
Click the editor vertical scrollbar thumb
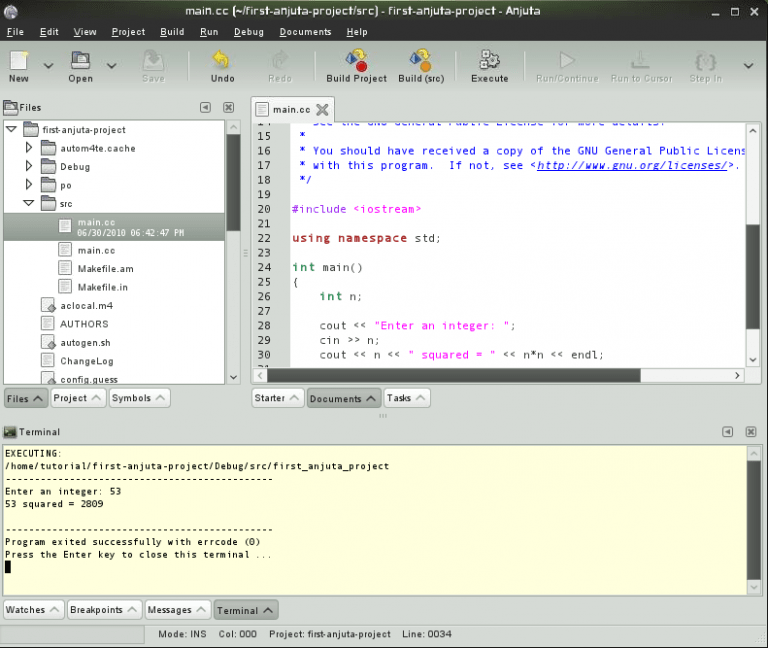(752, 277)
